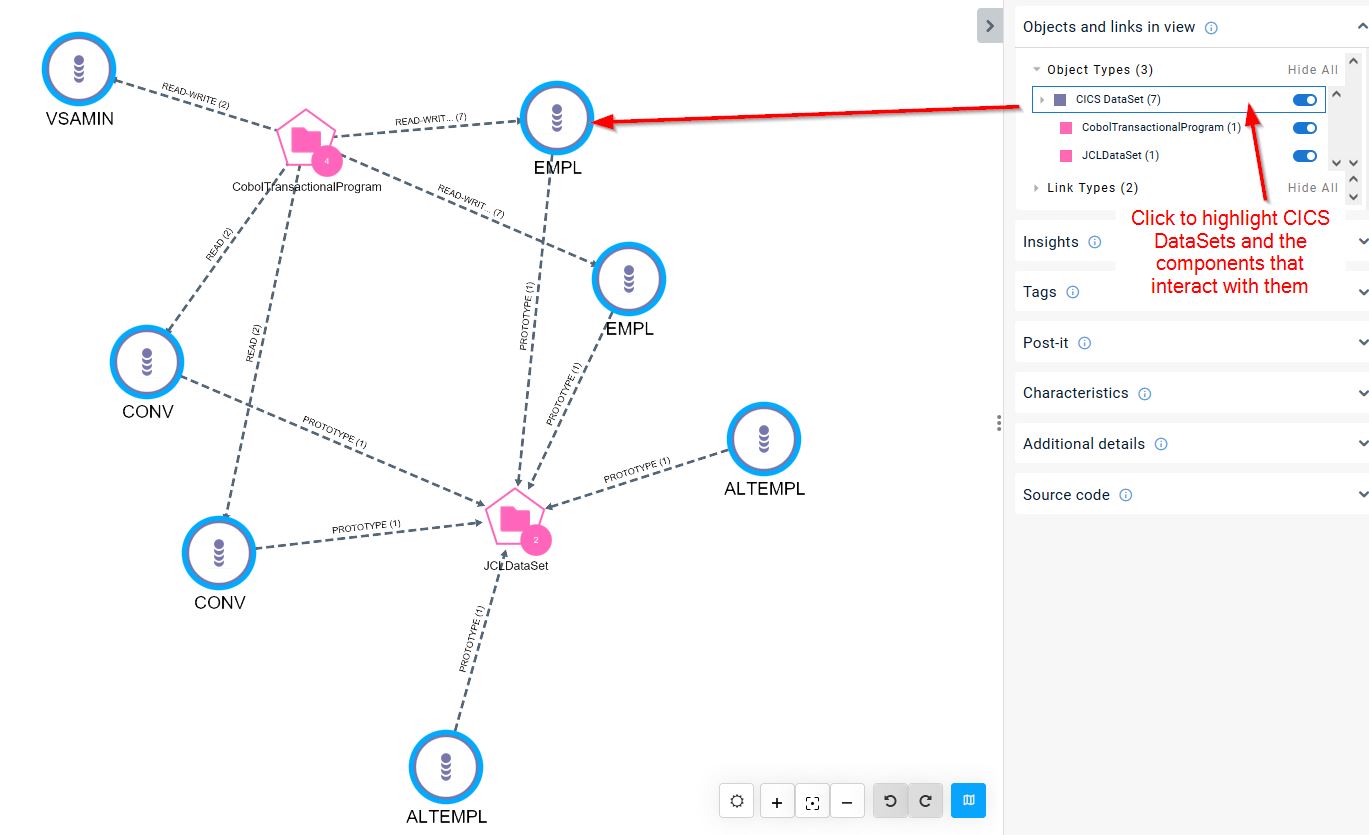Click the fit-to-screen center icon
Viewport: 1369px width, 835px height.
point(812,801)
